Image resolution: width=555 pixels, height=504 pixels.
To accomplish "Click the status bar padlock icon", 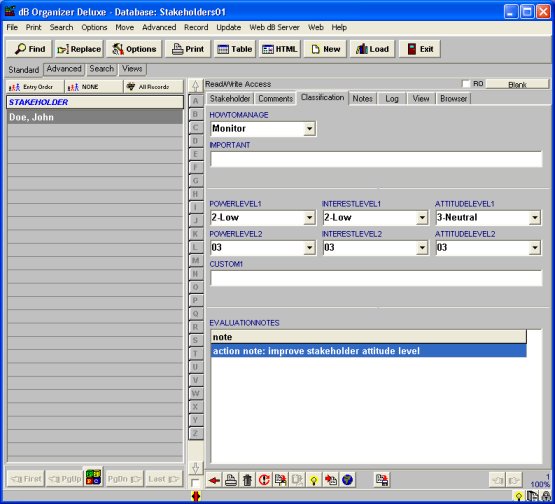I will [x=546, y=496].
